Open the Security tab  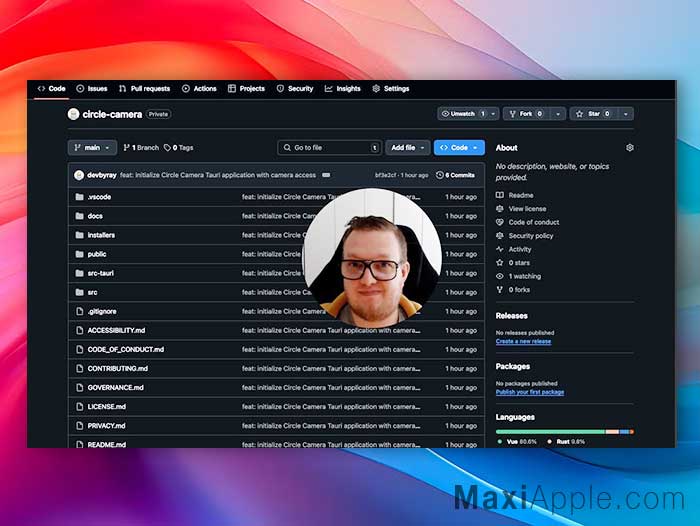click(295, 88)
